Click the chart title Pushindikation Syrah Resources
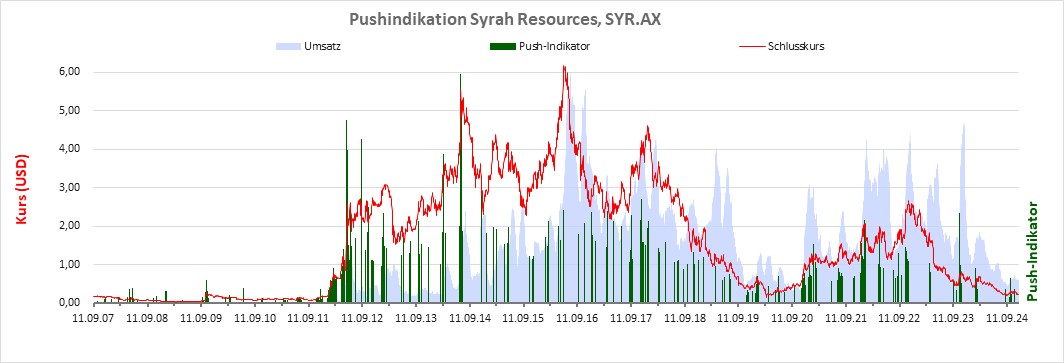This screenshot has height=363, width=1064. pos(505,19)
